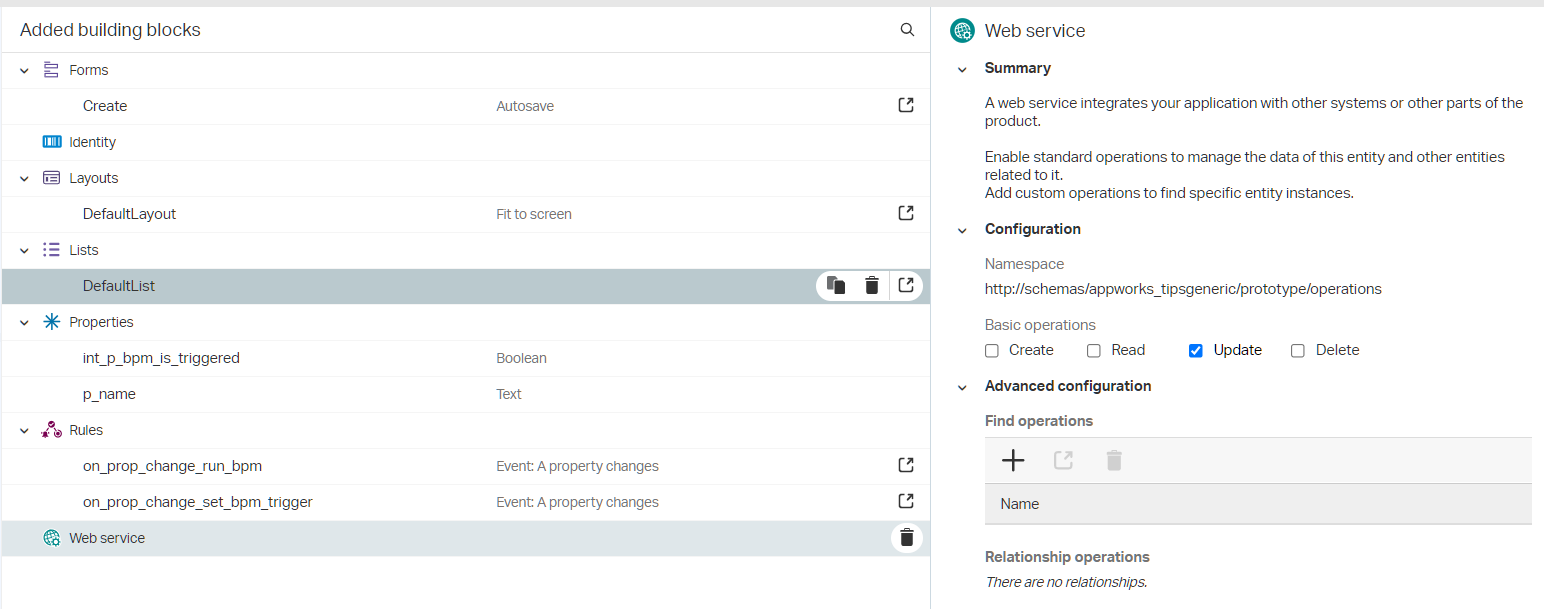
Task: Search the added building blocks
Action: coord(907,30)
